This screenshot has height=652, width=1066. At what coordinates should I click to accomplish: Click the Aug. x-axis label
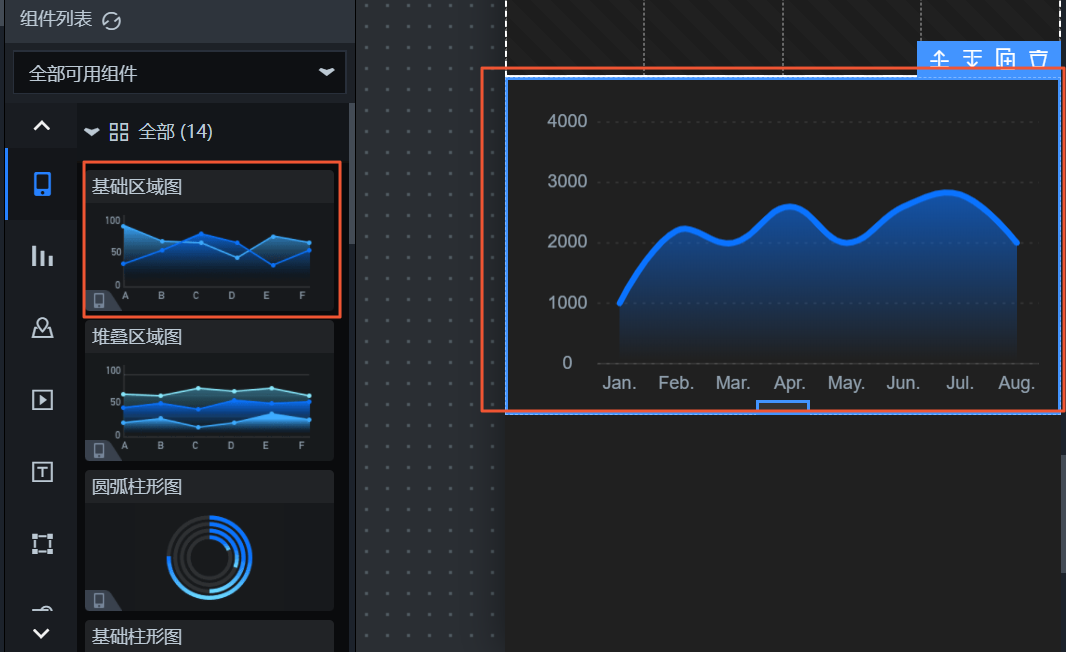point(1016,383)
